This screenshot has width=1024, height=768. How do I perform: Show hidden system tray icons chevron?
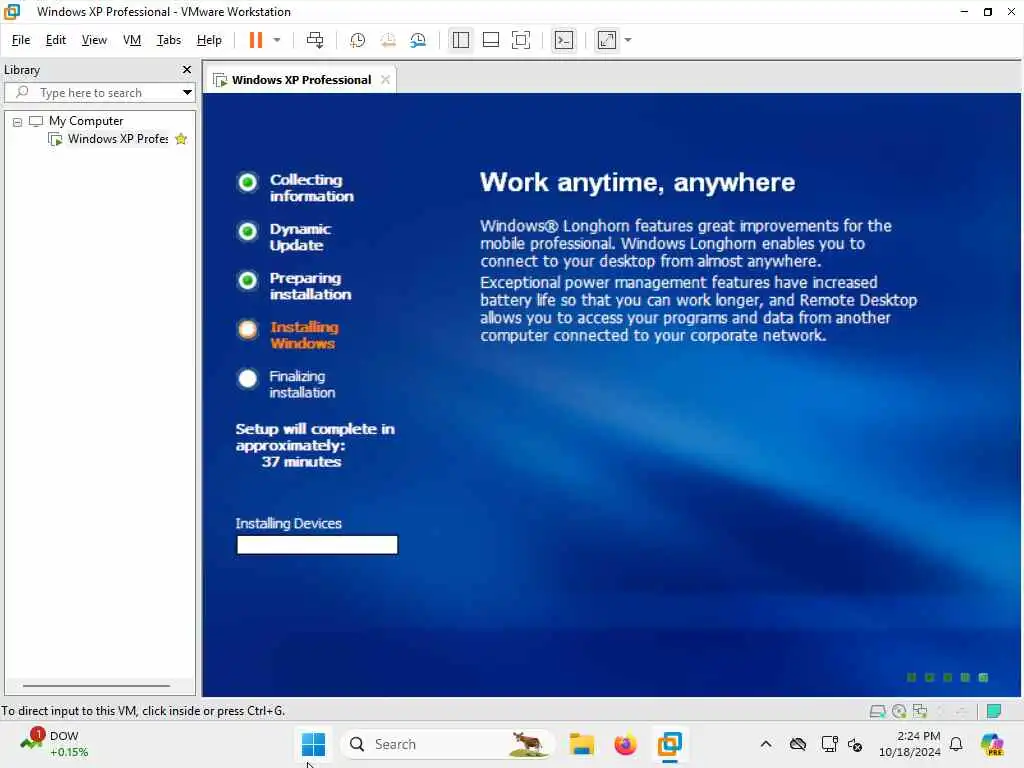point(766,744)
